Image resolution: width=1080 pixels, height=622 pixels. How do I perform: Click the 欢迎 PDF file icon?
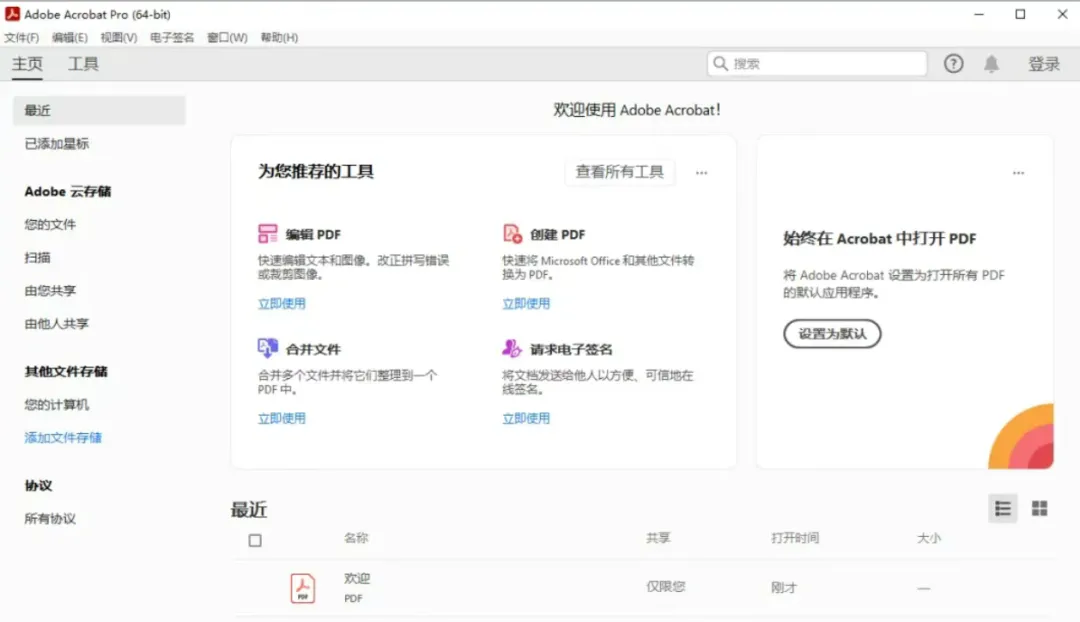pos(302,588)
